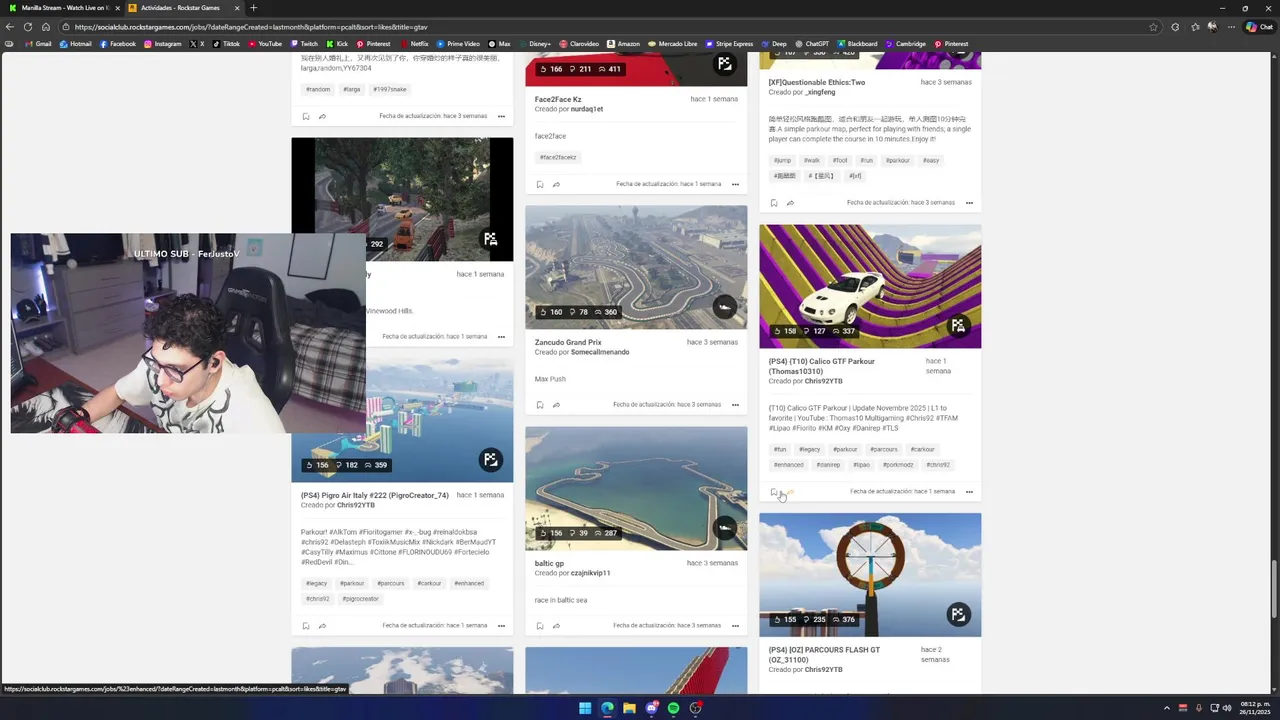Share the job tagged #1997snake
The width and height of the screenshot is (1280, 720).
click(322, 116)
